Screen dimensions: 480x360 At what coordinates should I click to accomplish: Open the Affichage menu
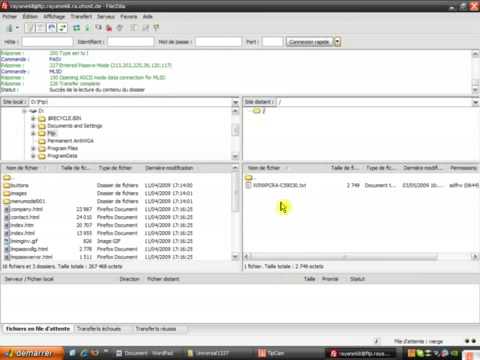[x=54, y=16]
